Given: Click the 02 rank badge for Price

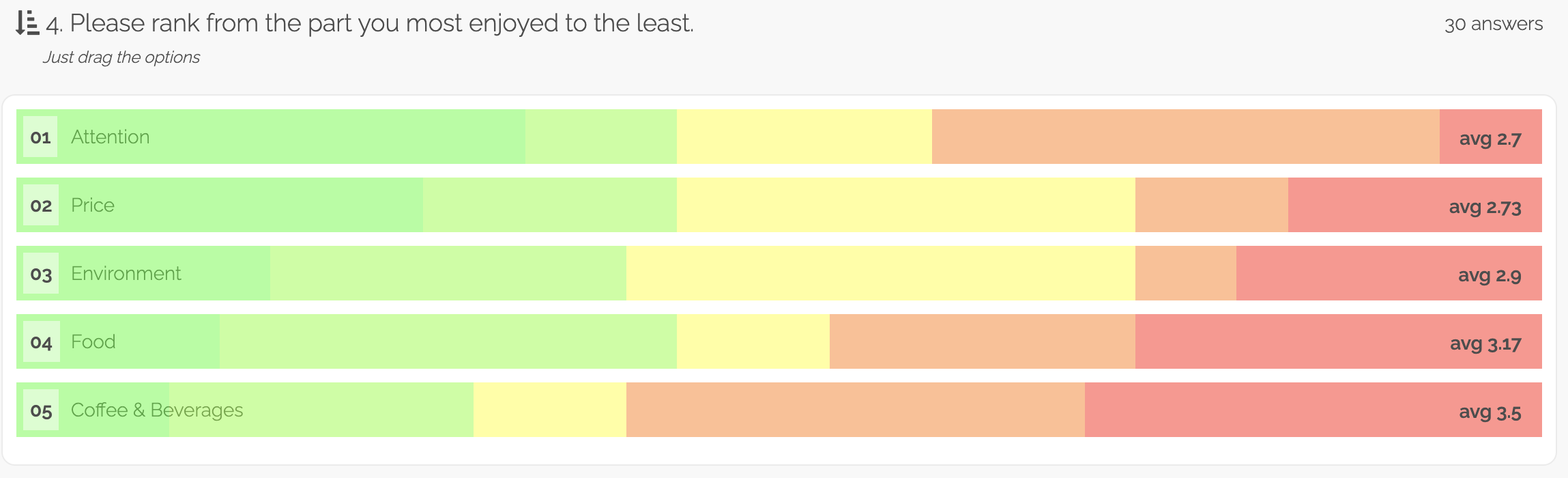Looking at the screenshot, I should pyautogui.click(x=41, y=206).
